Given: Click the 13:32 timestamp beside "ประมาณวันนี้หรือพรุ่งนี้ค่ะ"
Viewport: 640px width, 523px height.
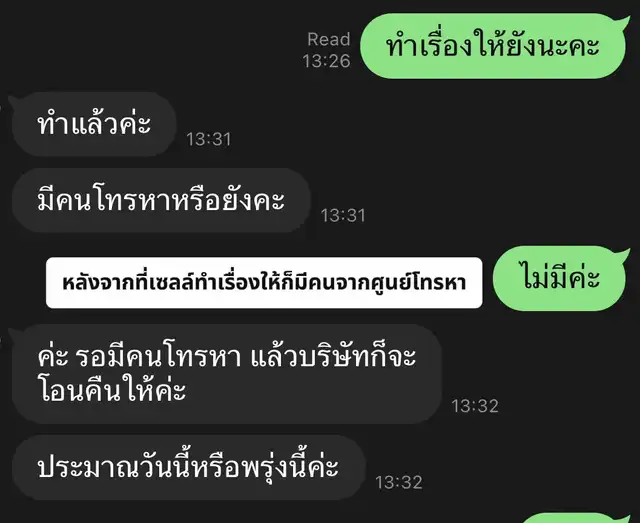Looking at the screenshot, I should [399, 483].
